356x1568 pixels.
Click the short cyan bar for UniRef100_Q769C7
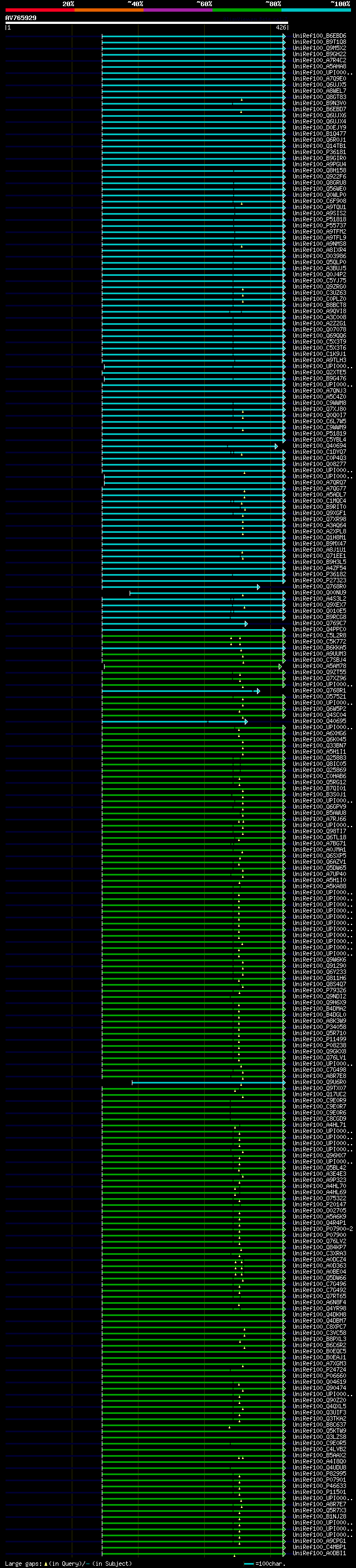coord(175,624)
